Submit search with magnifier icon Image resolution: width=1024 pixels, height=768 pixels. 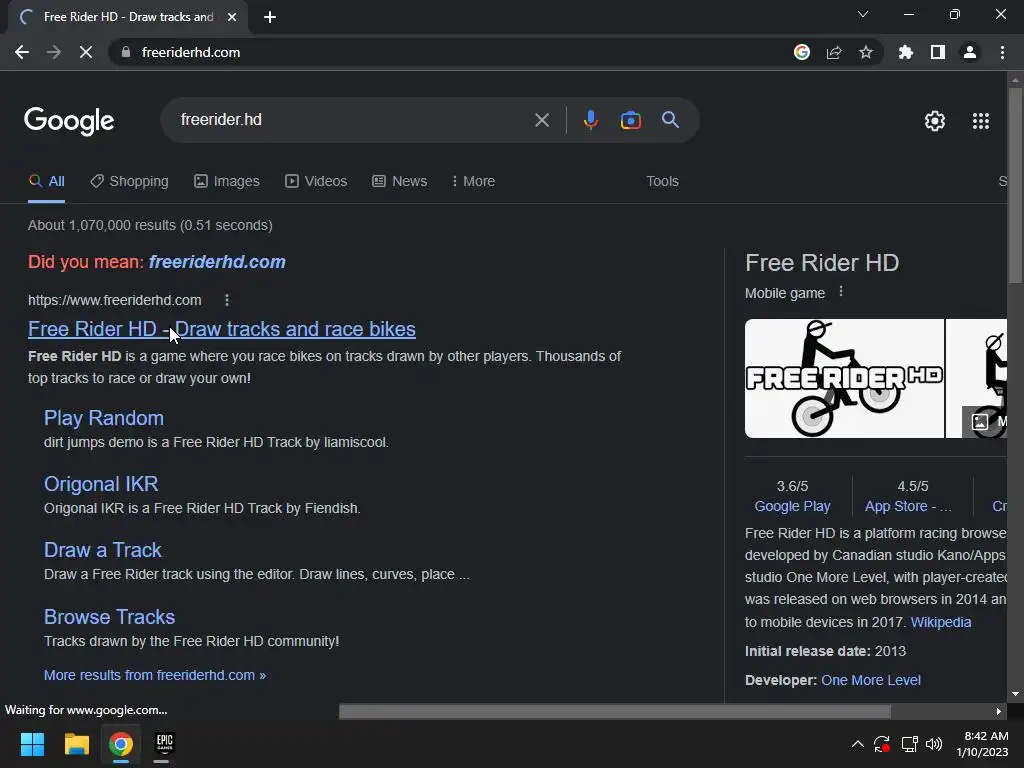tap(671, 120)
